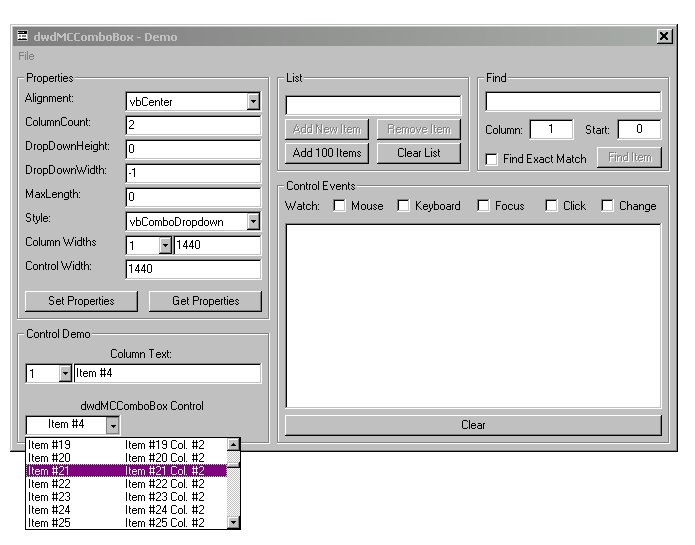Viewport: 695px width, 545px height.
Task: Click the Add 100 Items button
Action: (x=327, y=153)
